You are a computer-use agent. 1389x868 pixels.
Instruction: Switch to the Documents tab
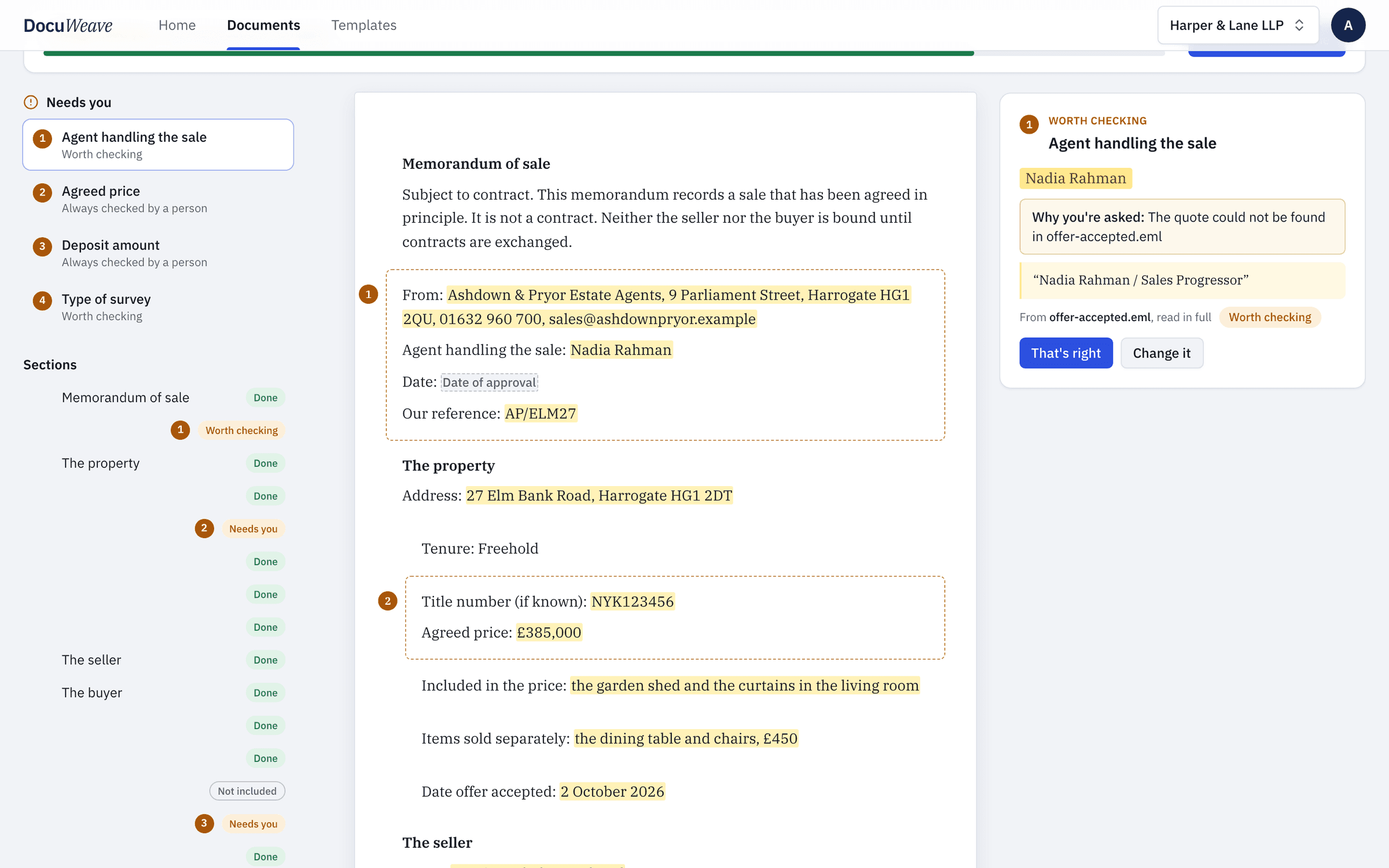[263, 25]
